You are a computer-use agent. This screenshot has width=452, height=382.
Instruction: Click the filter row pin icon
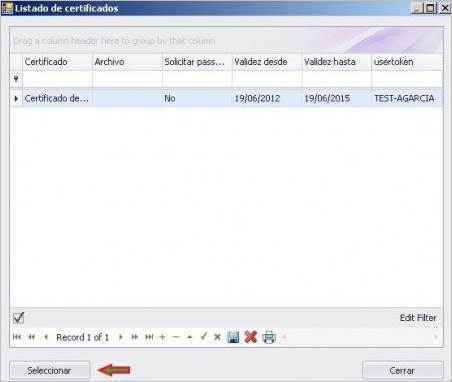point(16,79)
